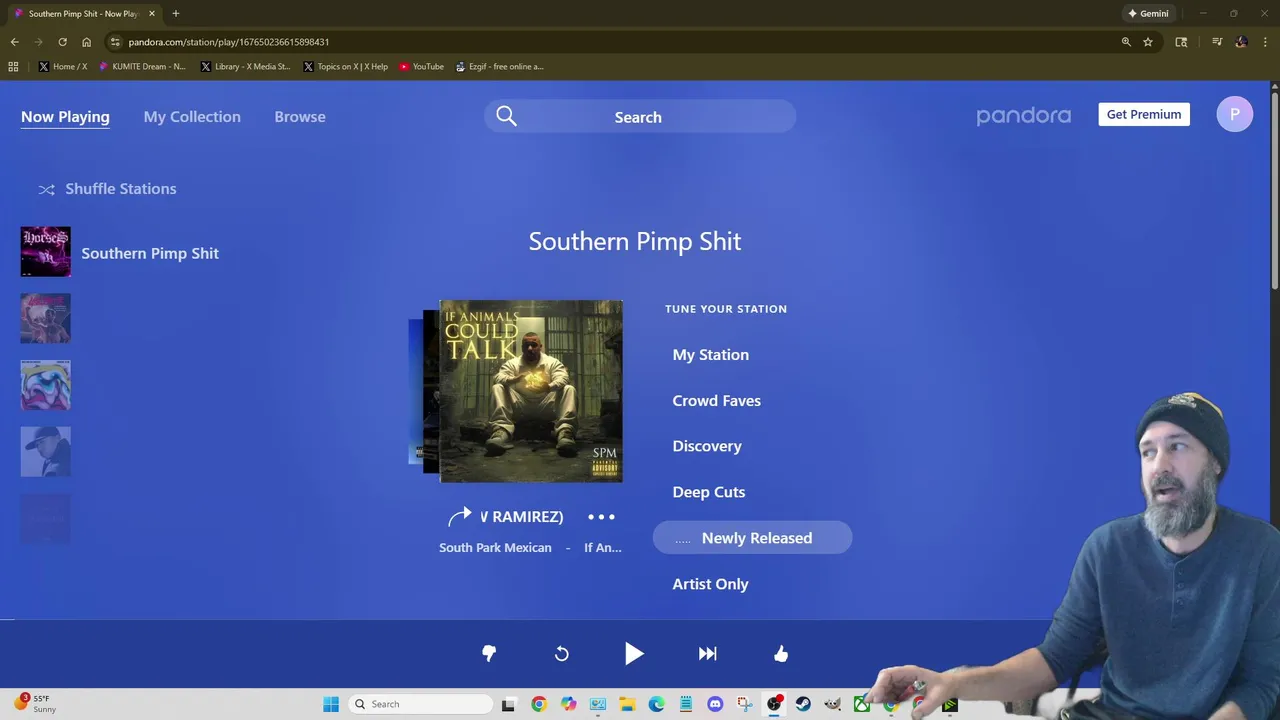Screen dimensions: 1280x720
Task: Open the Topics on X Help bookmark
Action: click(345, 66)
